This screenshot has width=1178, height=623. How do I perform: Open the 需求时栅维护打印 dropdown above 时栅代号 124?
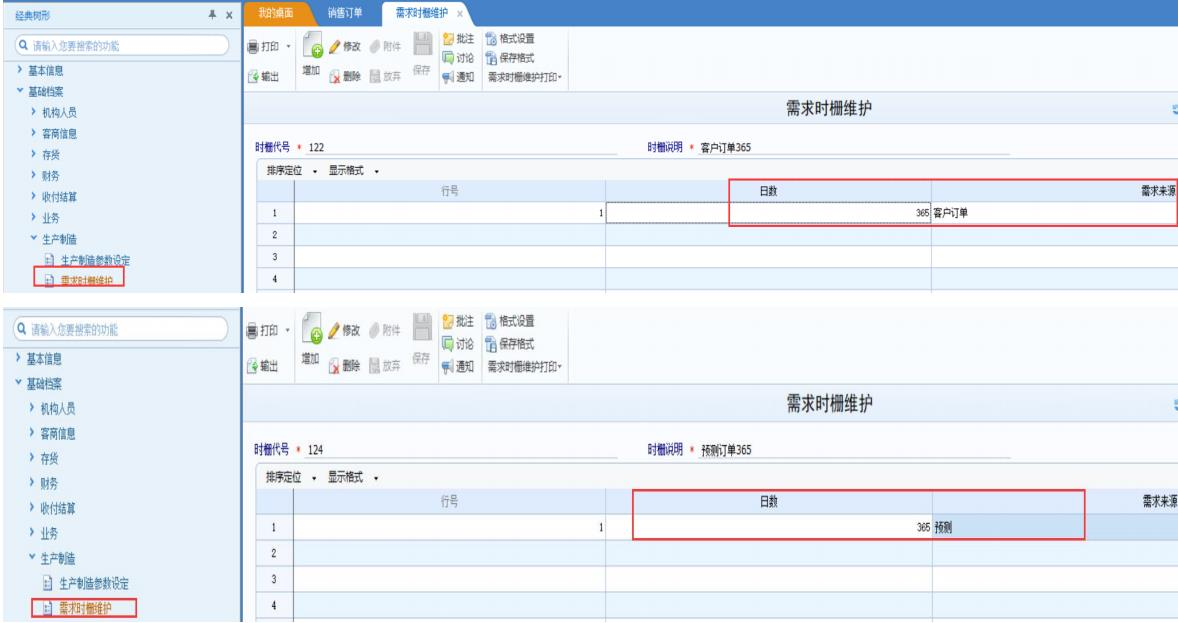point(526,366)
